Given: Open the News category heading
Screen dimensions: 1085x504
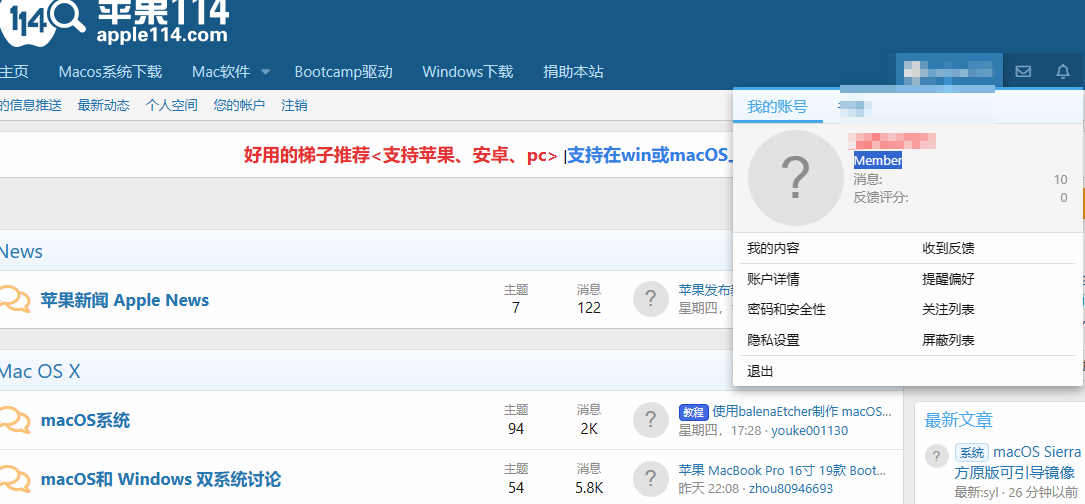Looking at the screenshot, I should click(x=21, y=251).
